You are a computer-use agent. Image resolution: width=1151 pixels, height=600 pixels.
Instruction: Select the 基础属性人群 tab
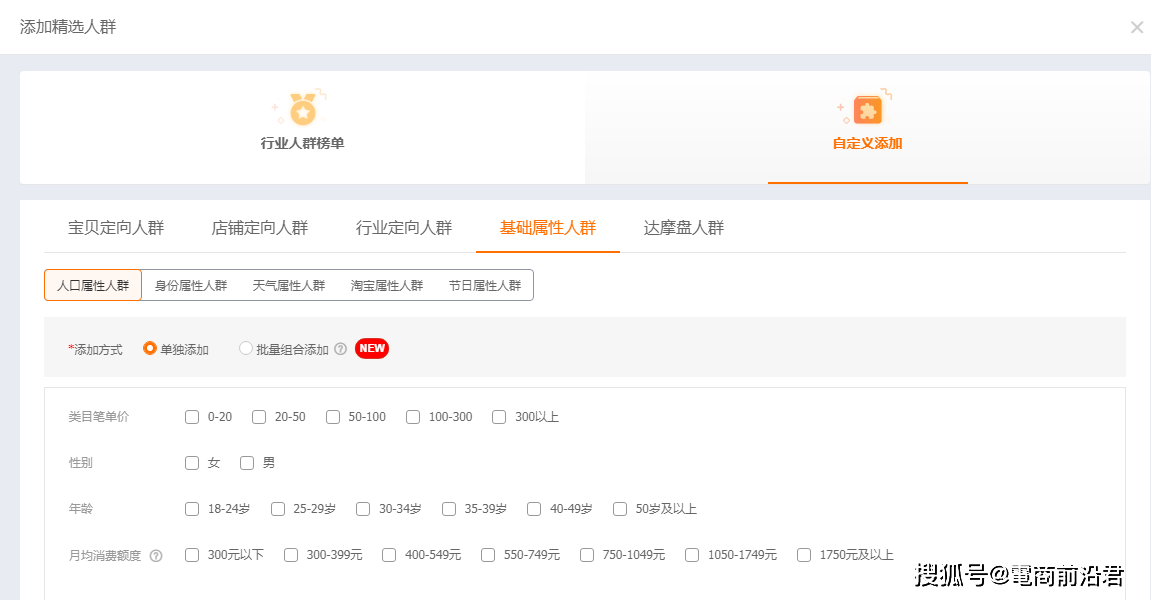point(548,228)
